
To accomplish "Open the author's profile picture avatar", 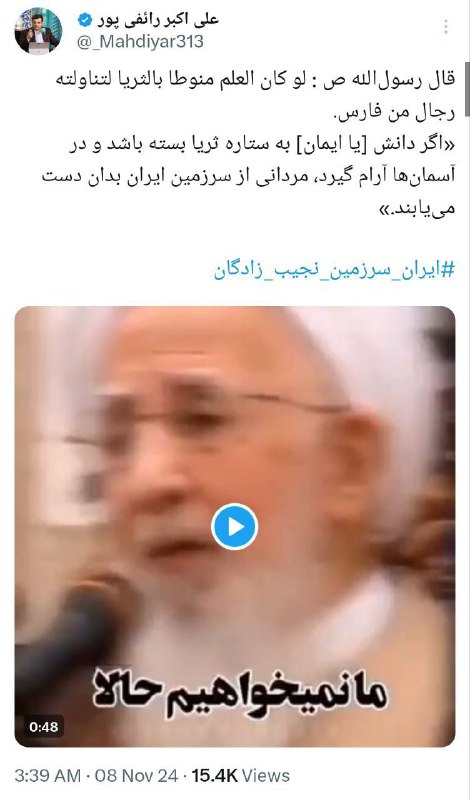I will pyautogui.click(x=38, y=31).
